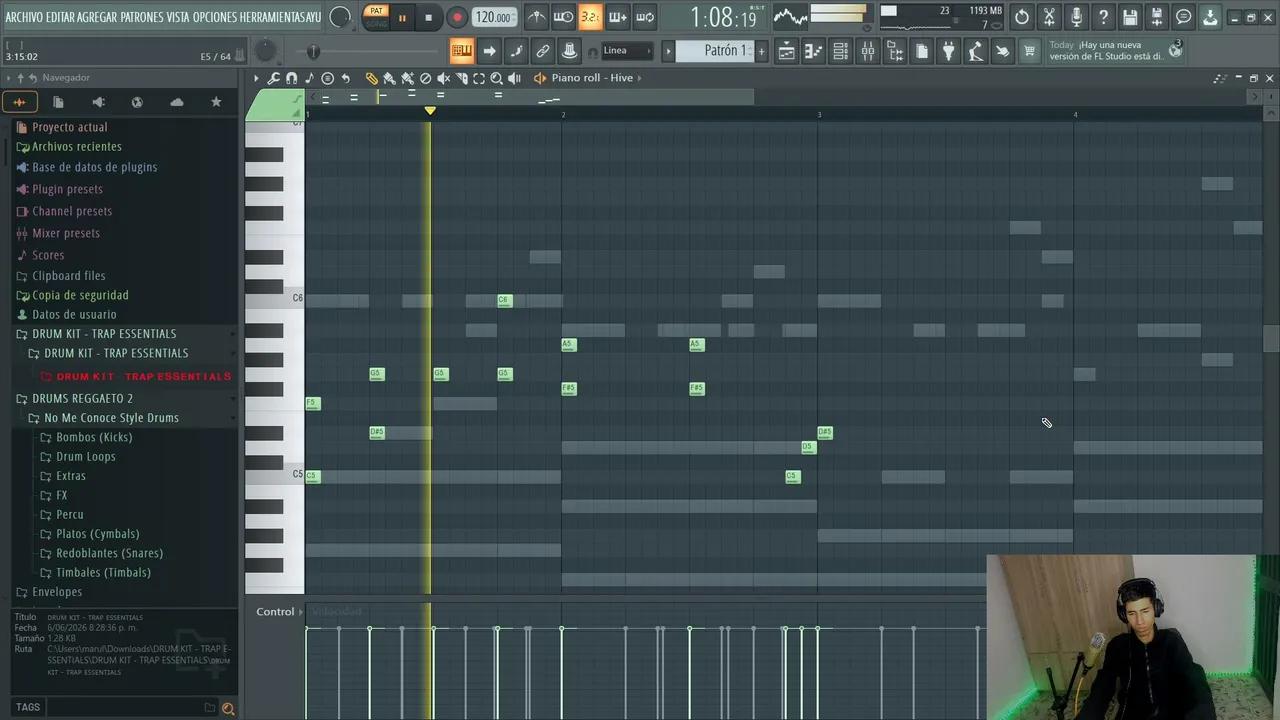Click the undo history icon
Viewport: 1280px width, 720px height.
point(1022,17)
